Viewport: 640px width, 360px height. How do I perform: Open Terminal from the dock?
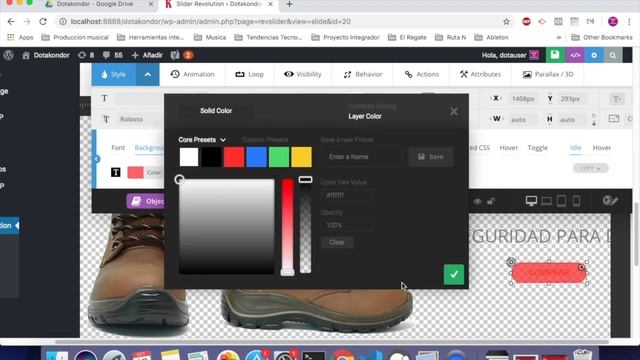tap(313, 356)
